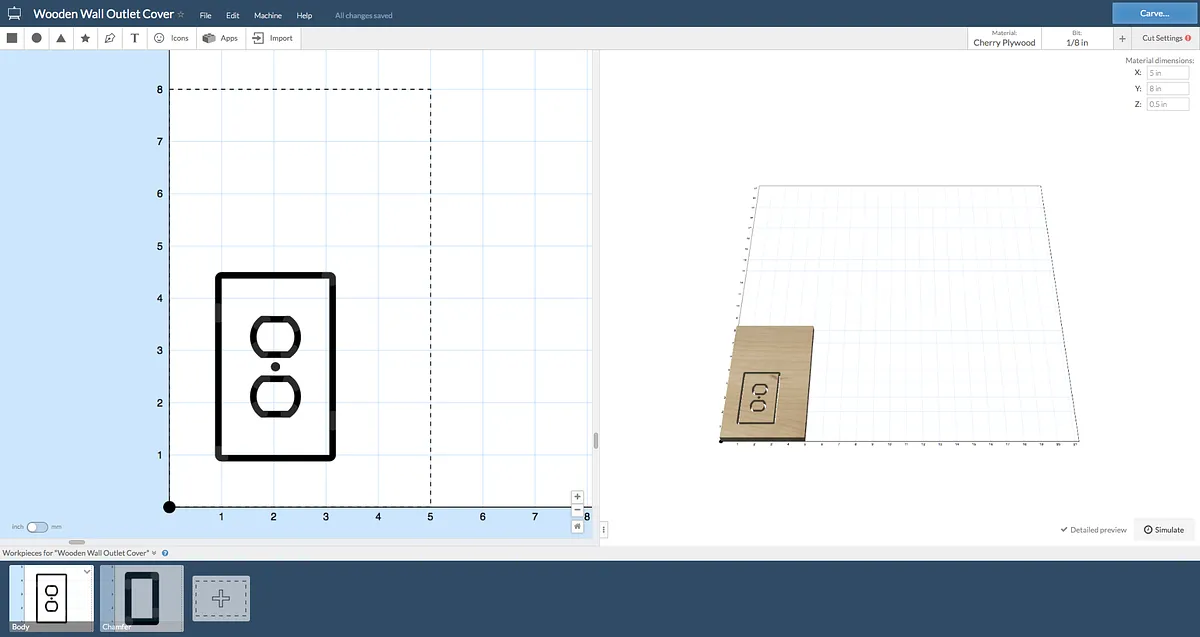Select the Chamfer workpiece thumbnail

[x=141, y=598]
